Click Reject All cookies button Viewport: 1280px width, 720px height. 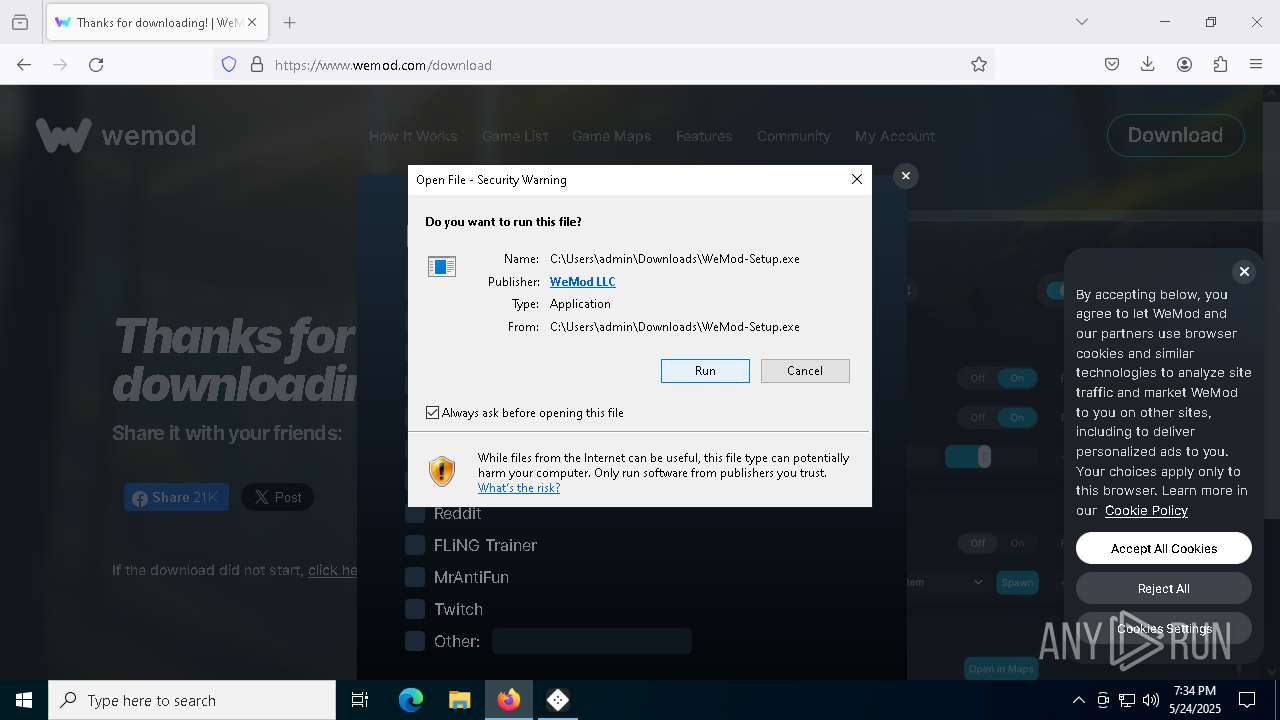click(x=1164, y=588)
